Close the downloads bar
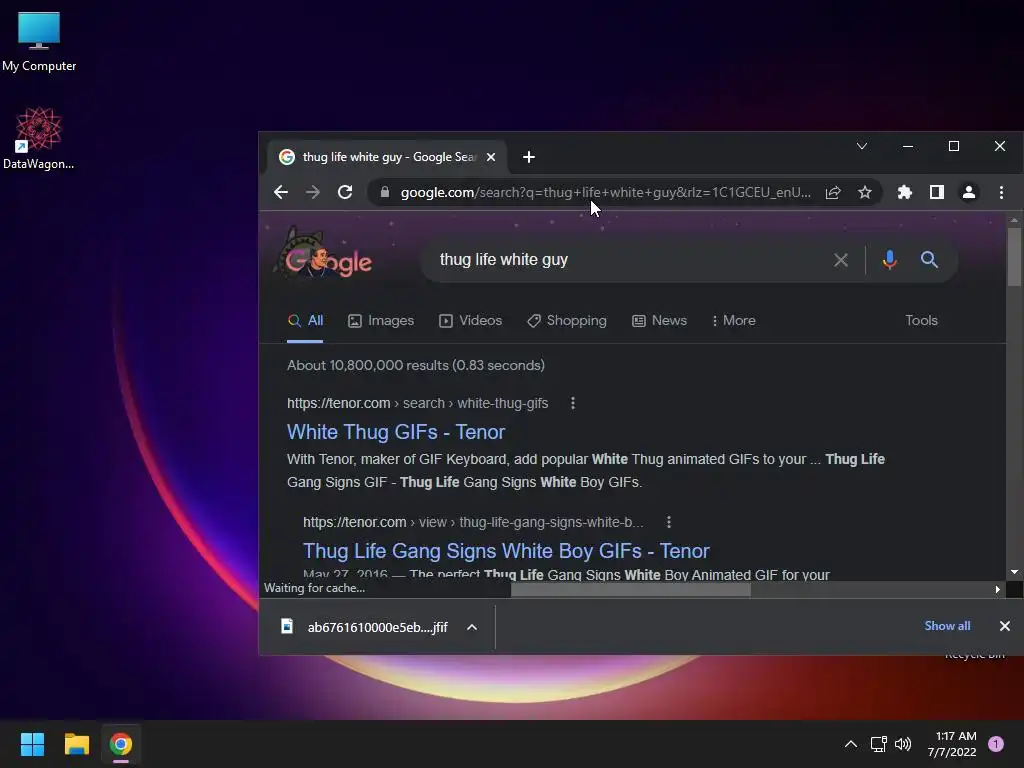1024x768 pixels. (x=1004, y=626)
